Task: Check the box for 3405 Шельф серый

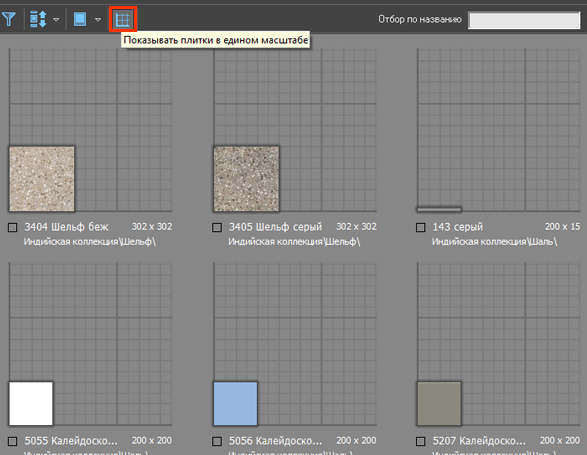Action: click(x=217, y=227)
